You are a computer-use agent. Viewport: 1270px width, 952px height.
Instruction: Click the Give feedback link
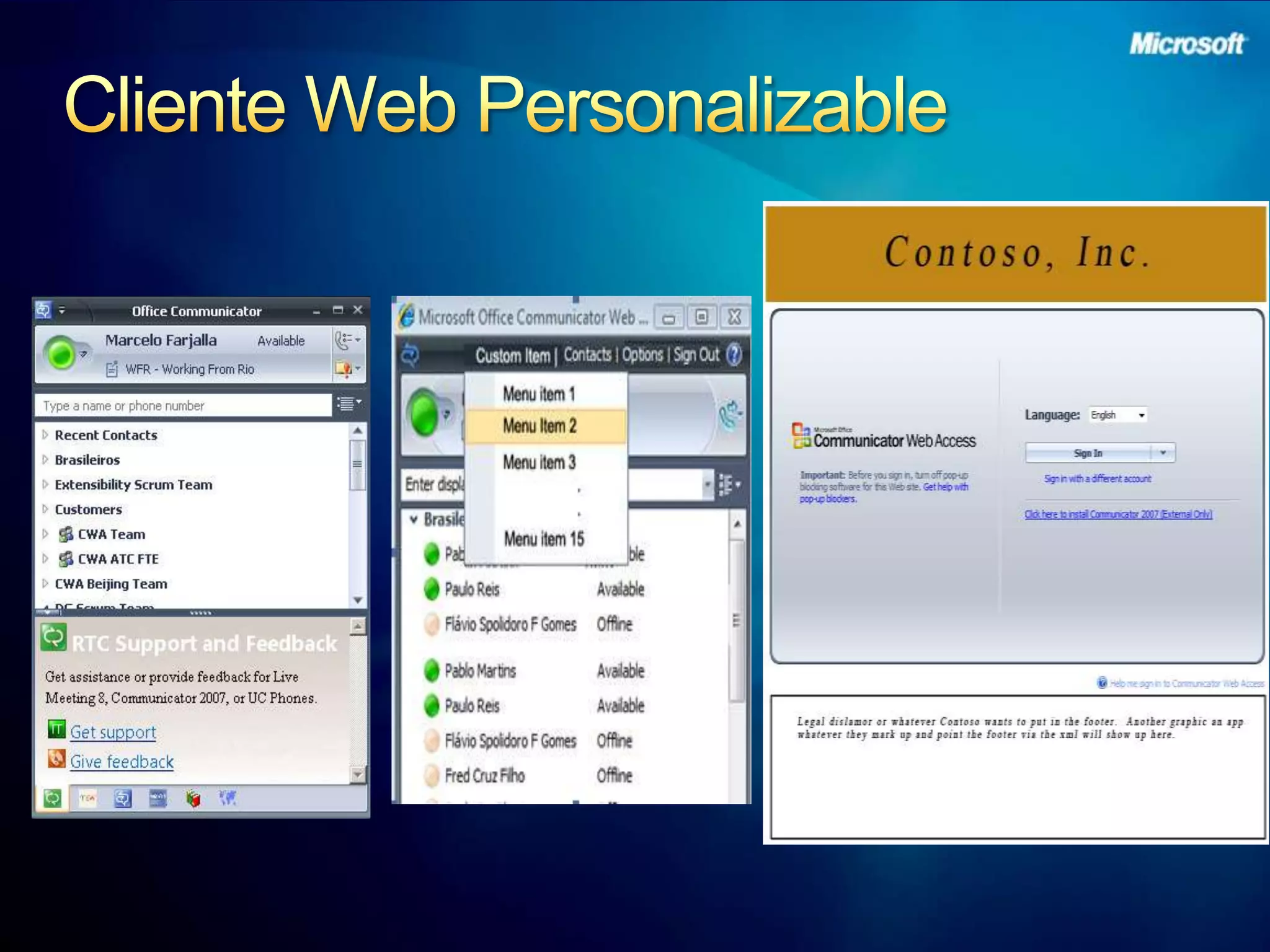point(122,762)
